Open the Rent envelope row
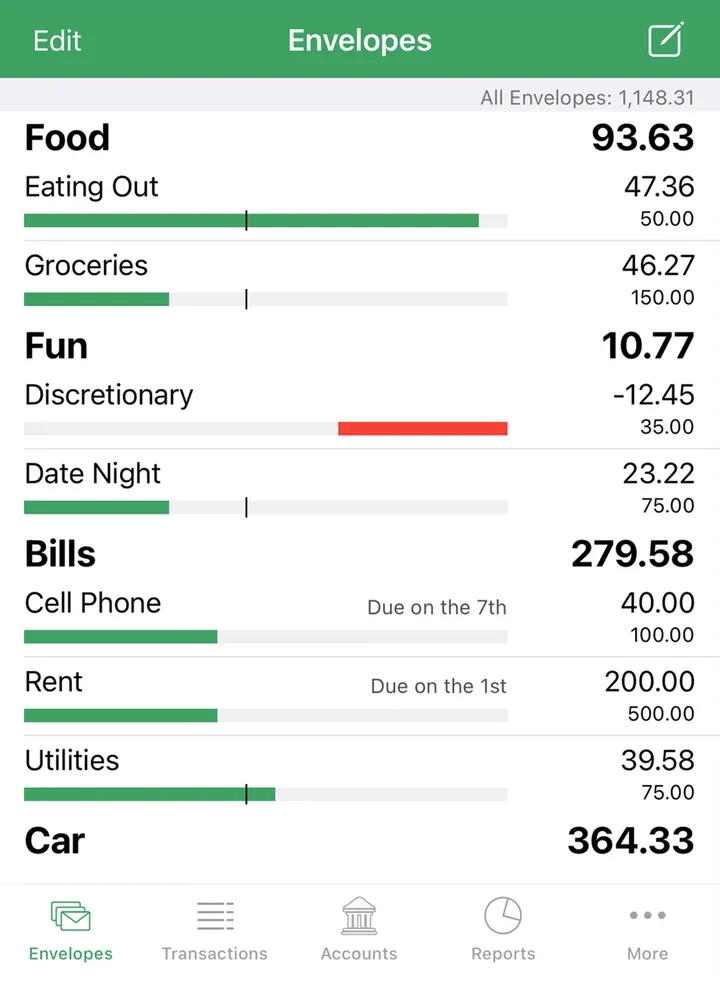Viewport: 720px width, 982px height. (360, 696)
